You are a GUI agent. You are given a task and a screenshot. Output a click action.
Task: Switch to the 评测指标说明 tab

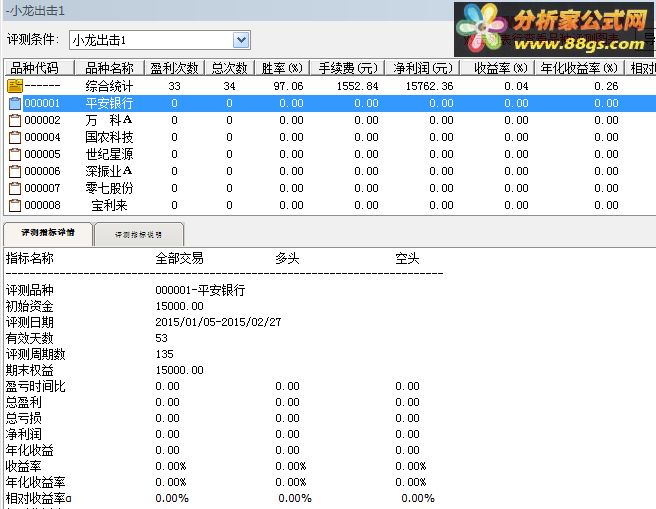[138, 235]
